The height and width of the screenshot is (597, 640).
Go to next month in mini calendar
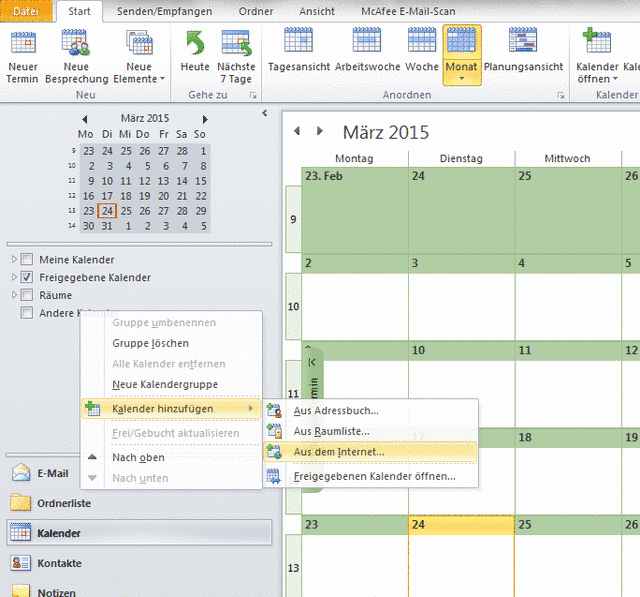click(205, 119)
